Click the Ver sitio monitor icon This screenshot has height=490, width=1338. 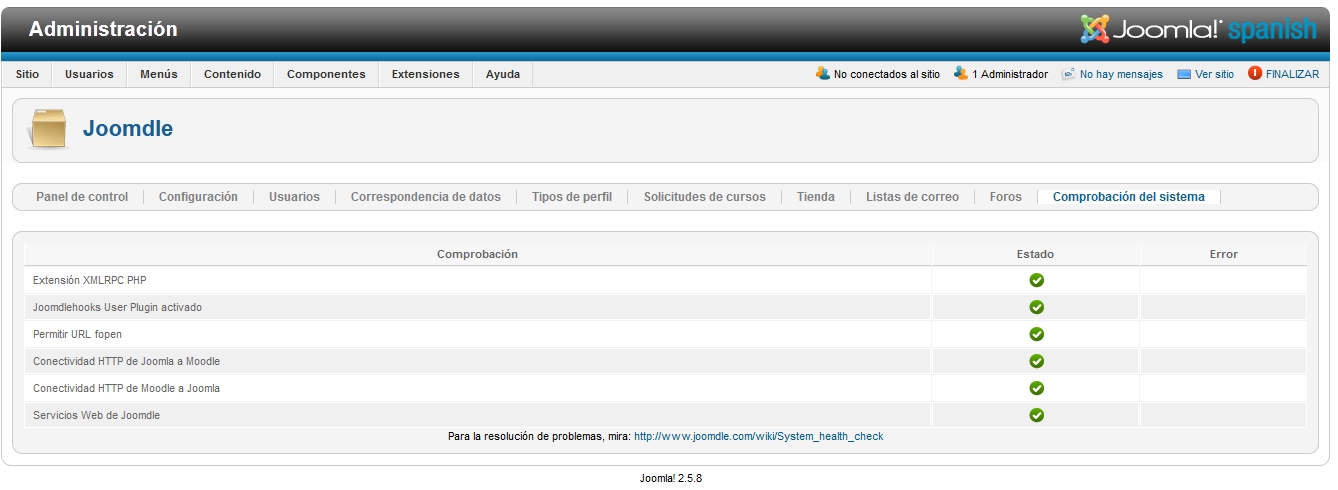pyautogui.click(x=1184, y=74)
